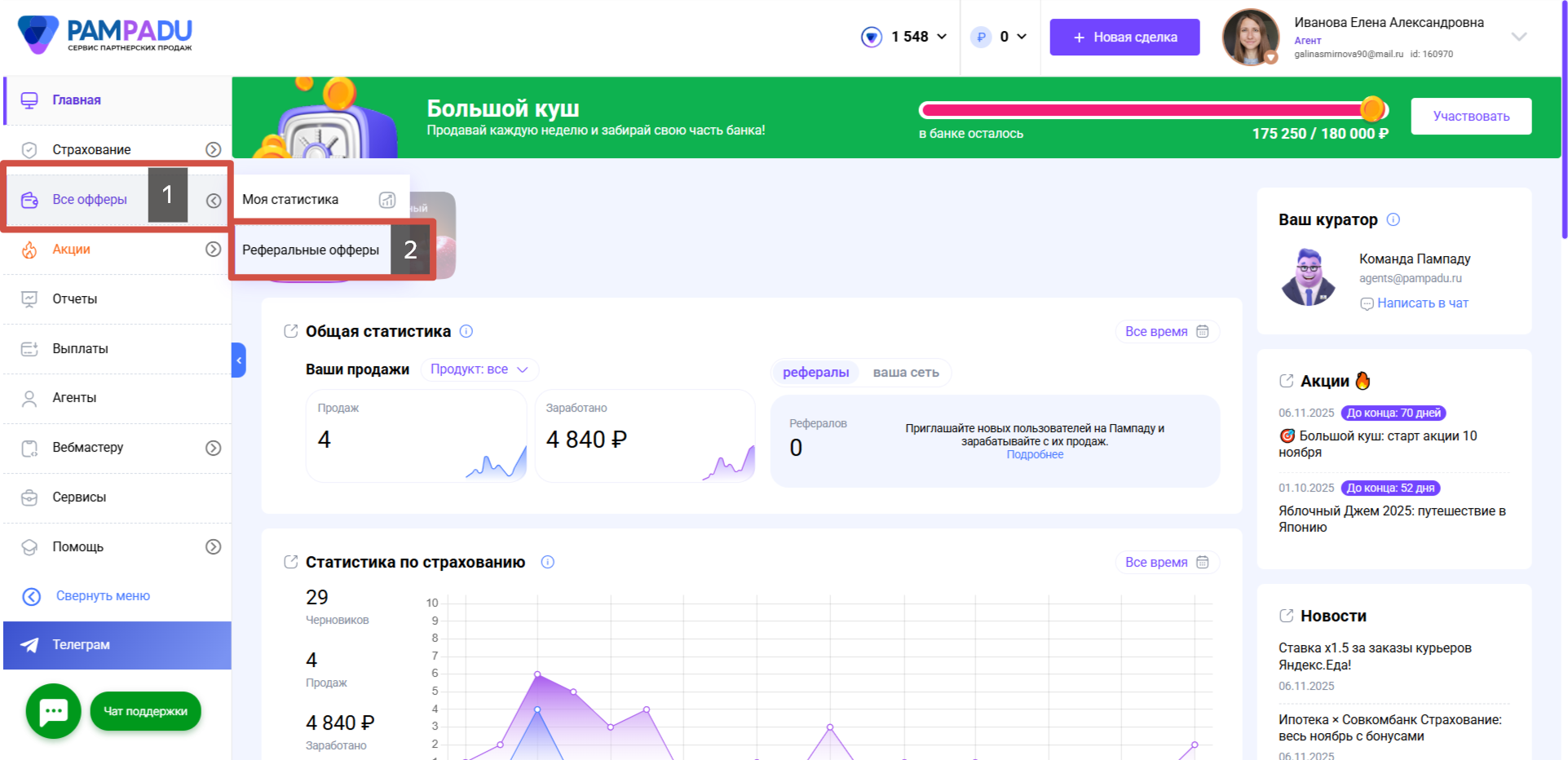Click info icon beside Статистика по страхованию
Screen dimensions: 1568x760
pyautogui.click(x=548, y=562)
